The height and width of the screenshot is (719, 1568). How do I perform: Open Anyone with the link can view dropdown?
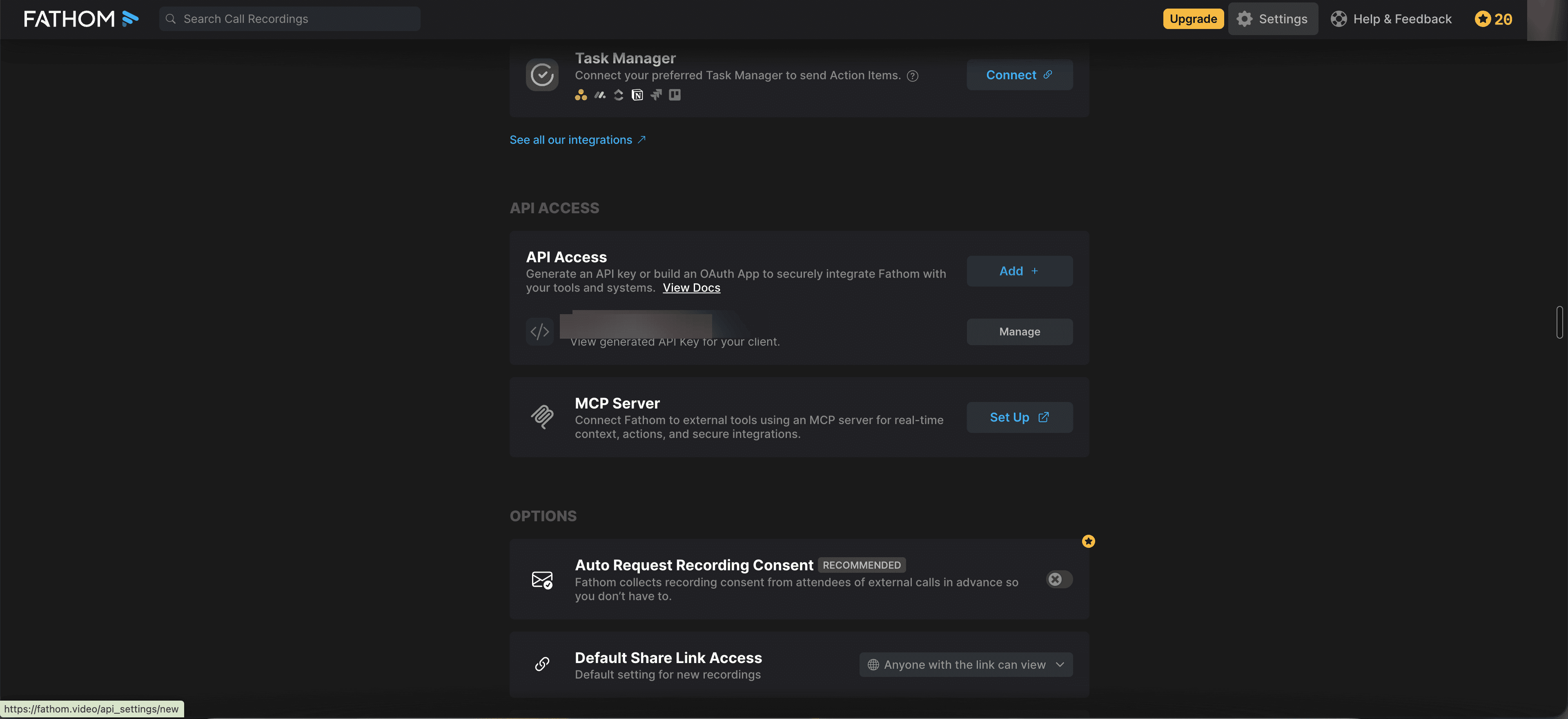pyautogui.click(x=966, y=665)
